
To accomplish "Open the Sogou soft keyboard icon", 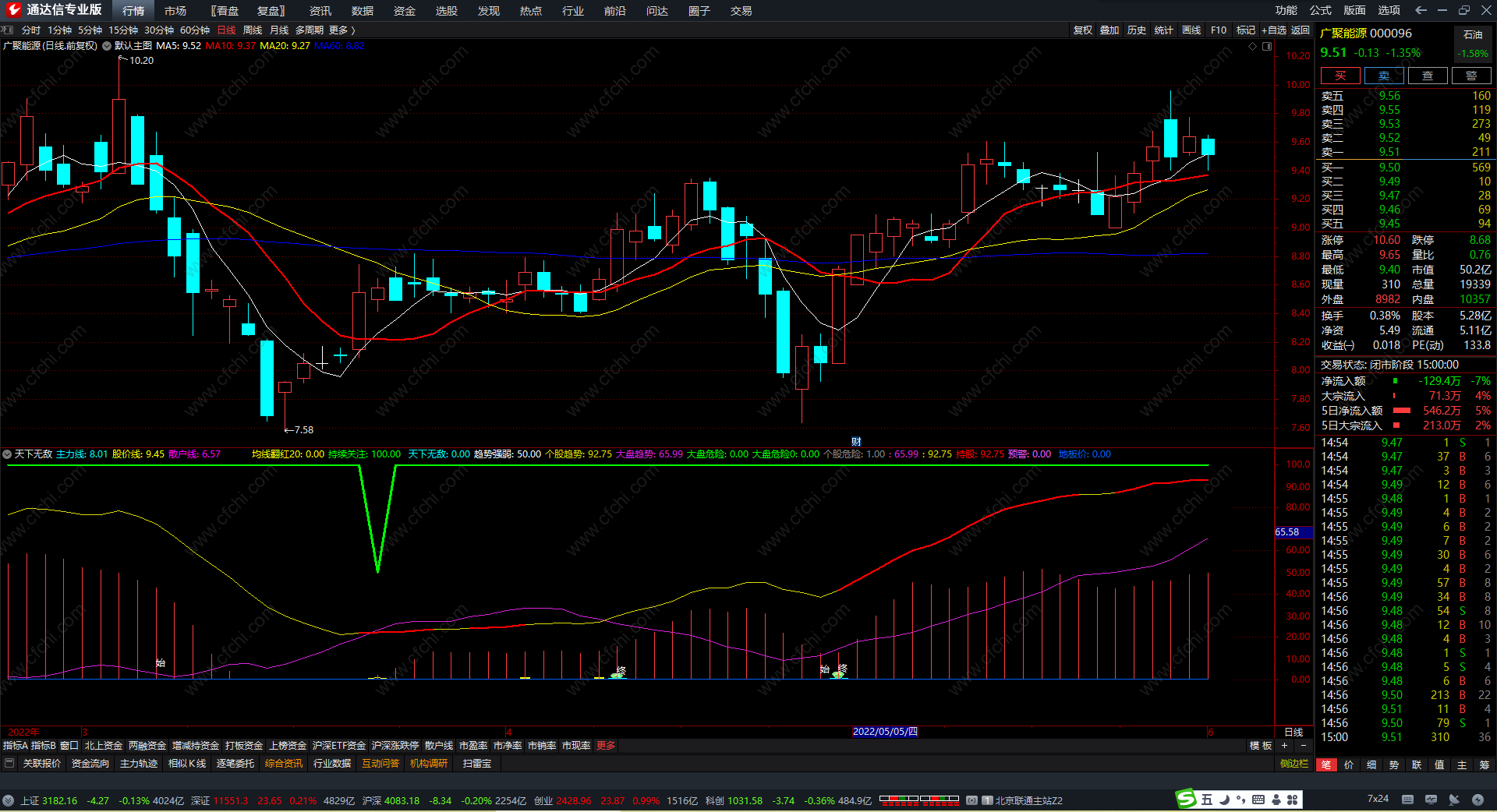I will pyautogui.click(x=1258, y=800).
